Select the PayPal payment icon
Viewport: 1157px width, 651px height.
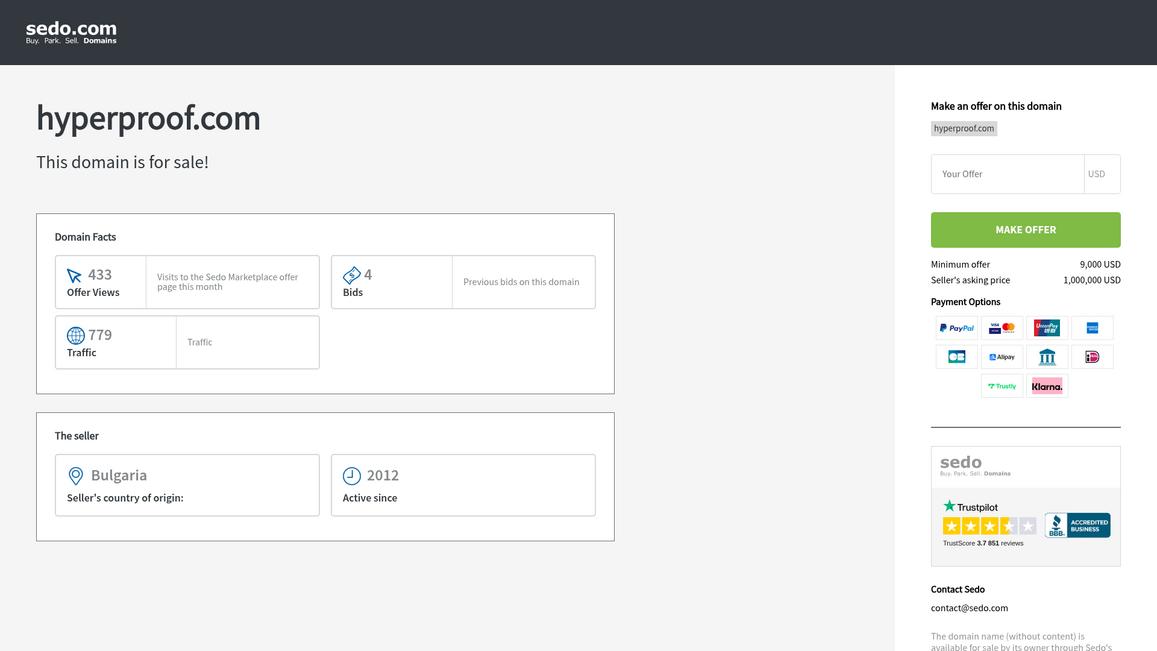(956, 328)
